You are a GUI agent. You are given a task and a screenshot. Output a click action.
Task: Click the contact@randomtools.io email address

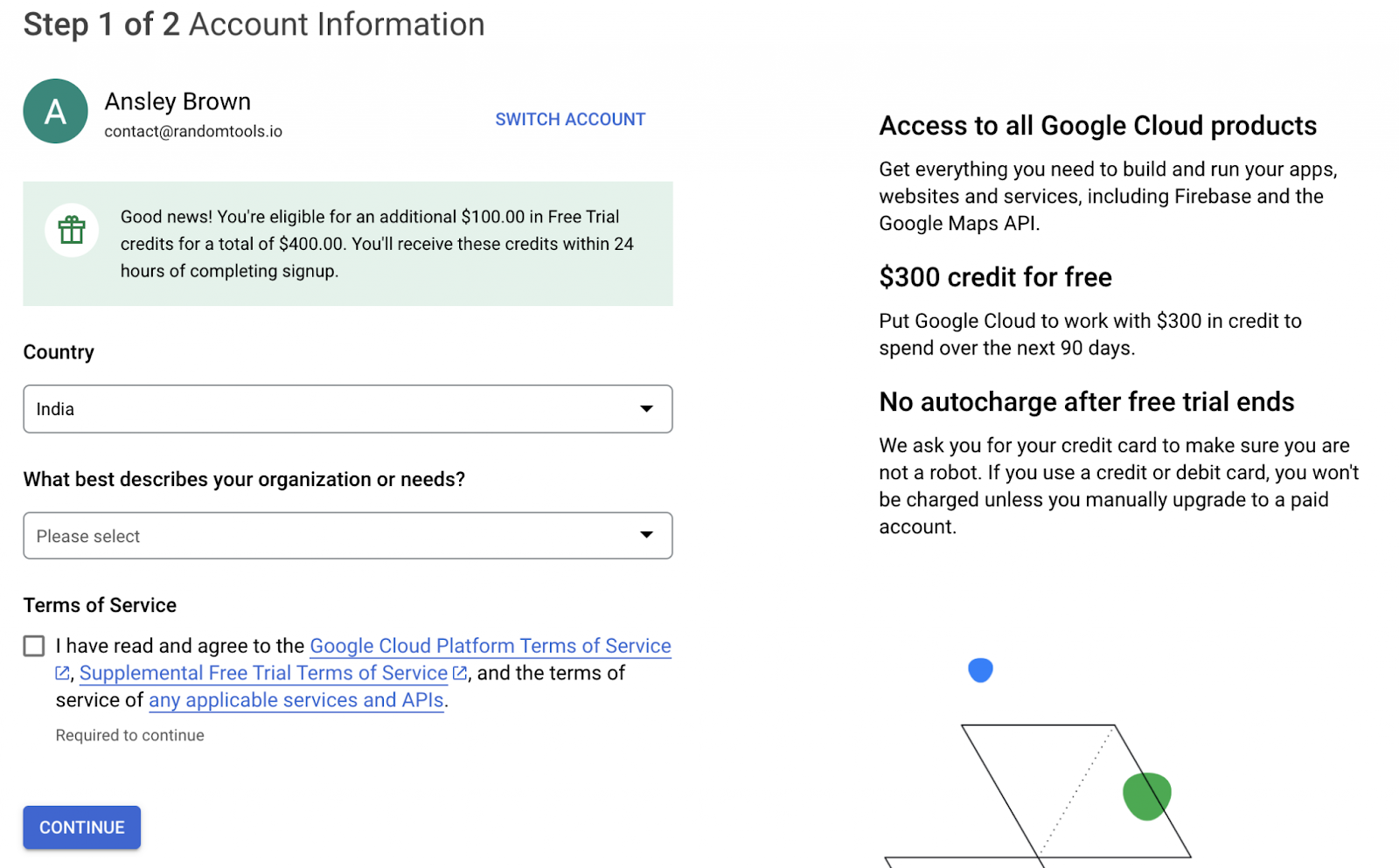coord(193,131)
